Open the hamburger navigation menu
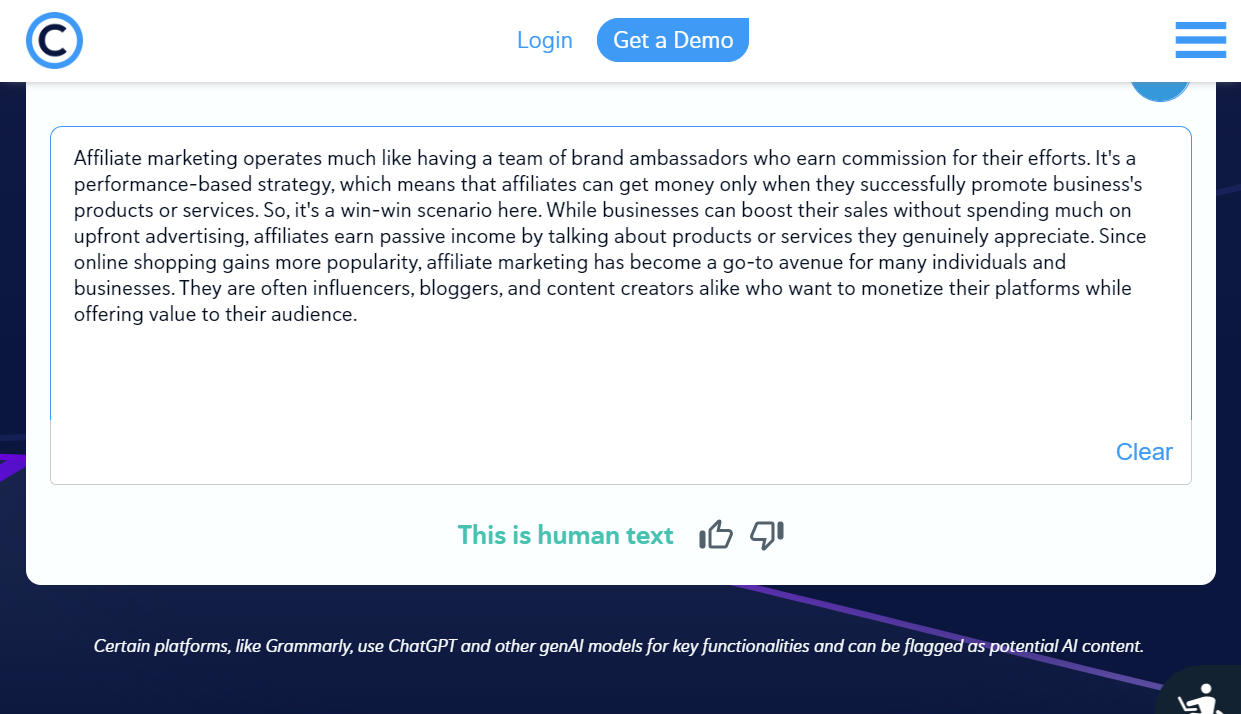The width and height of the screenshot is (1241, 714). coord(1200,40)
